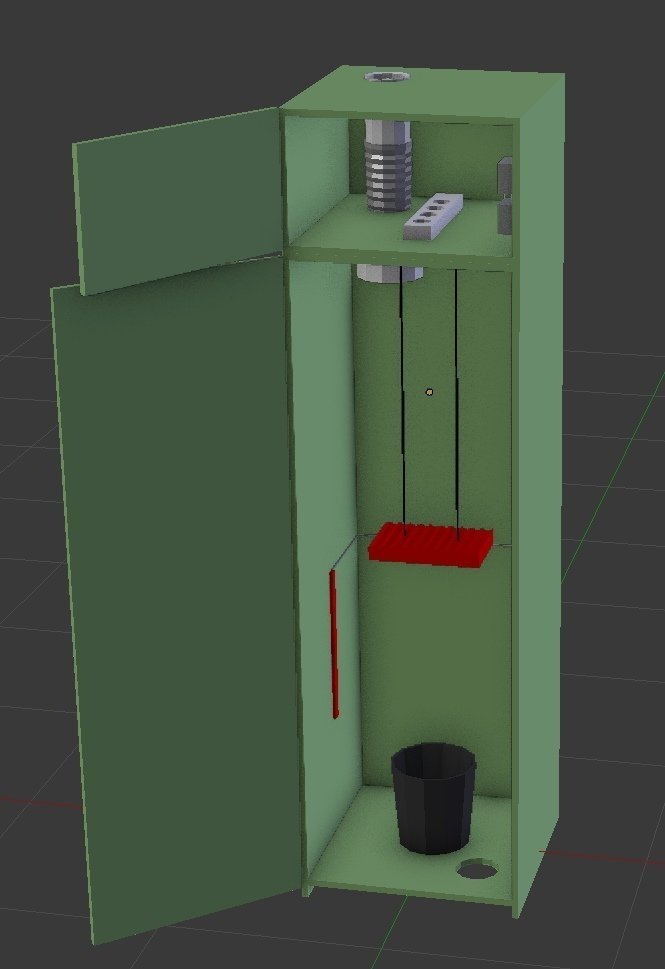Select the small open upper door
Viewport: 665px width, 969px height.
point(179,201)
